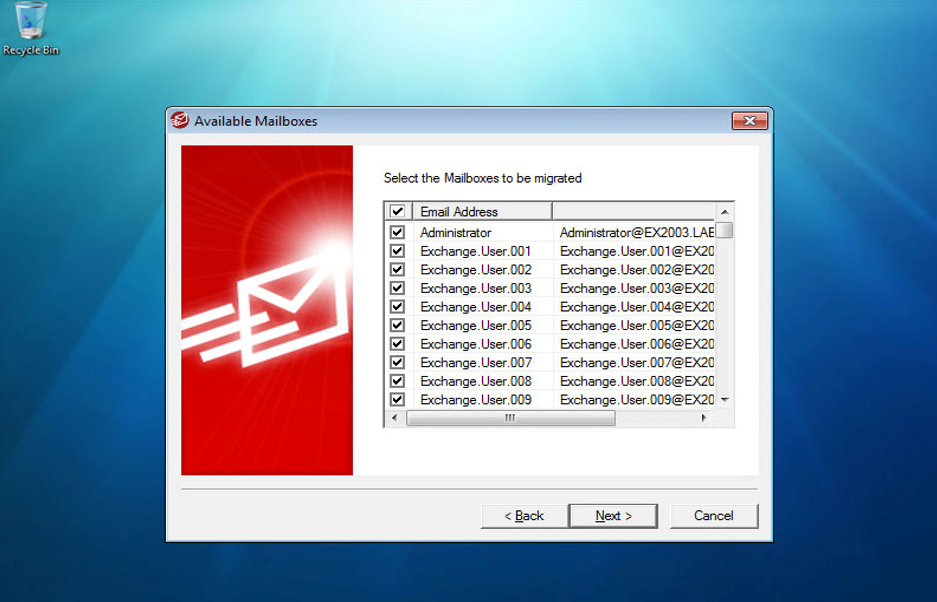Uncheck the Exchange.User.001 checkbox
The image size is (937, 602).
coord(397,250)
